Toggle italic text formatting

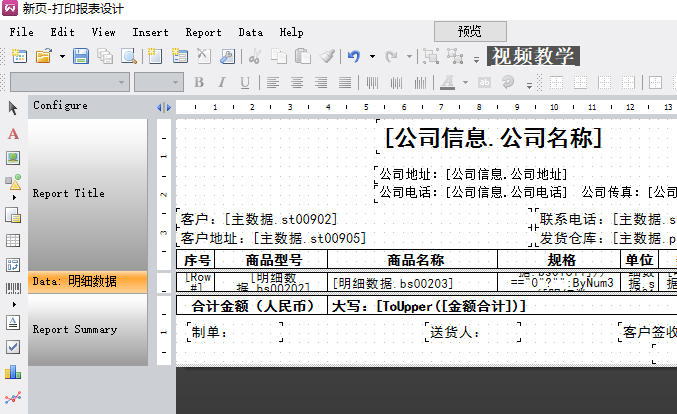[221, 82]
